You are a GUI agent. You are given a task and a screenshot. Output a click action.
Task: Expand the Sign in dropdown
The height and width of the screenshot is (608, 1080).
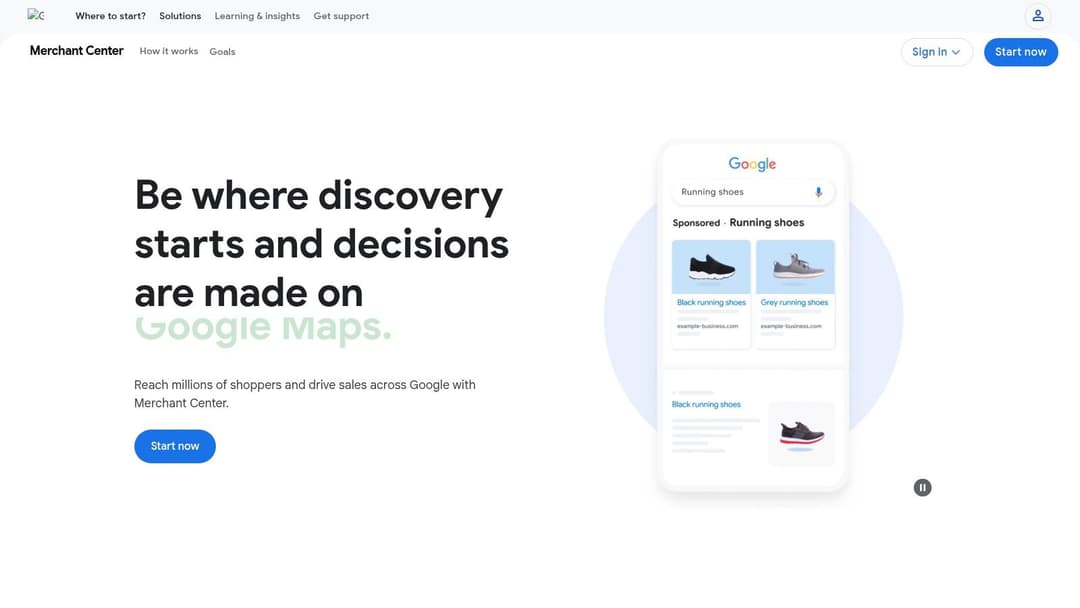pos(936,52)
